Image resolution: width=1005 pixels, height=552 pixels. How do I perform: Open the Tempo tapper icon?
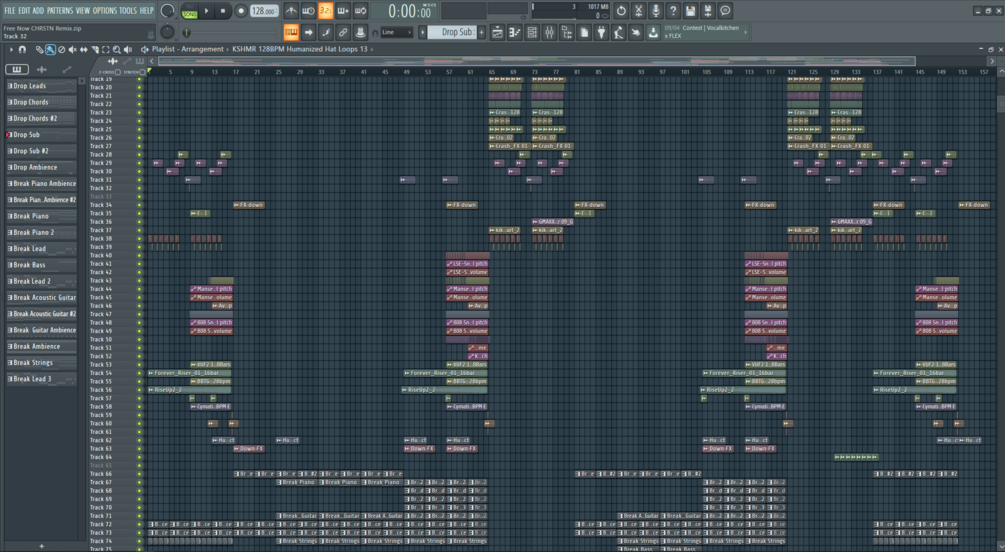pyautogui.click(x=619, y=32)
